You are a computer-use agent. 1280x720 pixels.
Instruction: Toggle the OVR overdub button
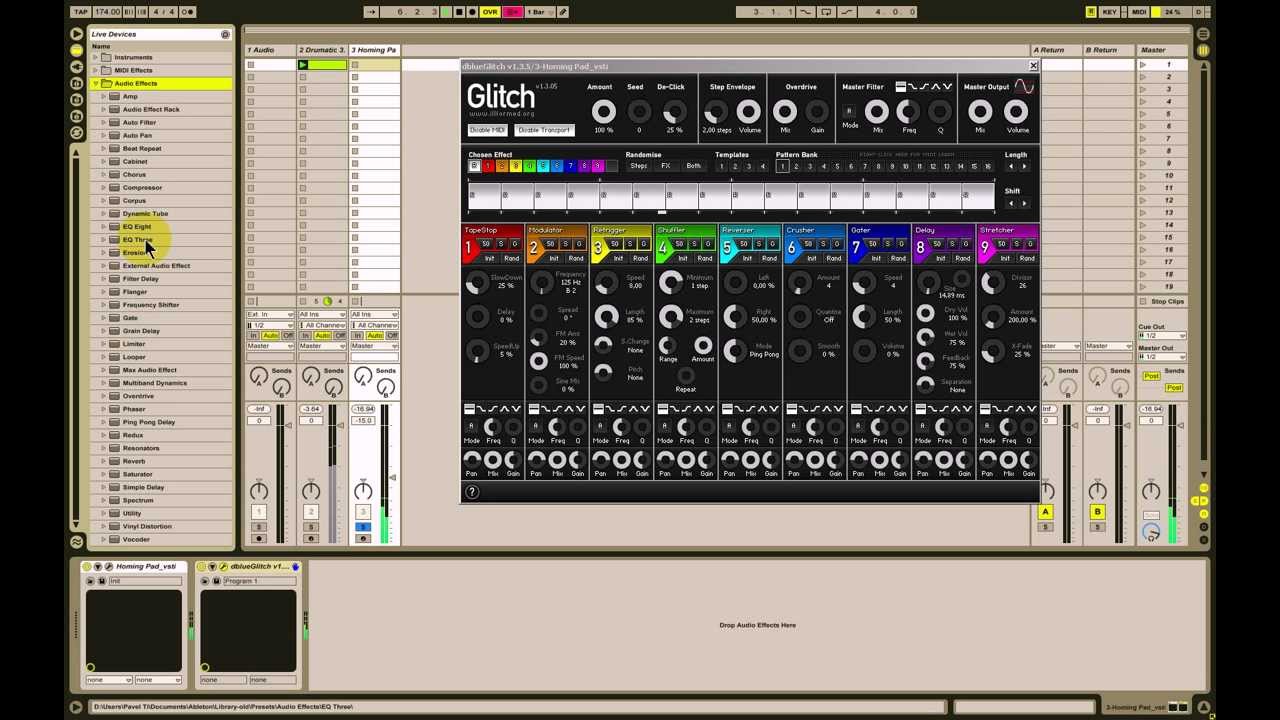(490, 12)
